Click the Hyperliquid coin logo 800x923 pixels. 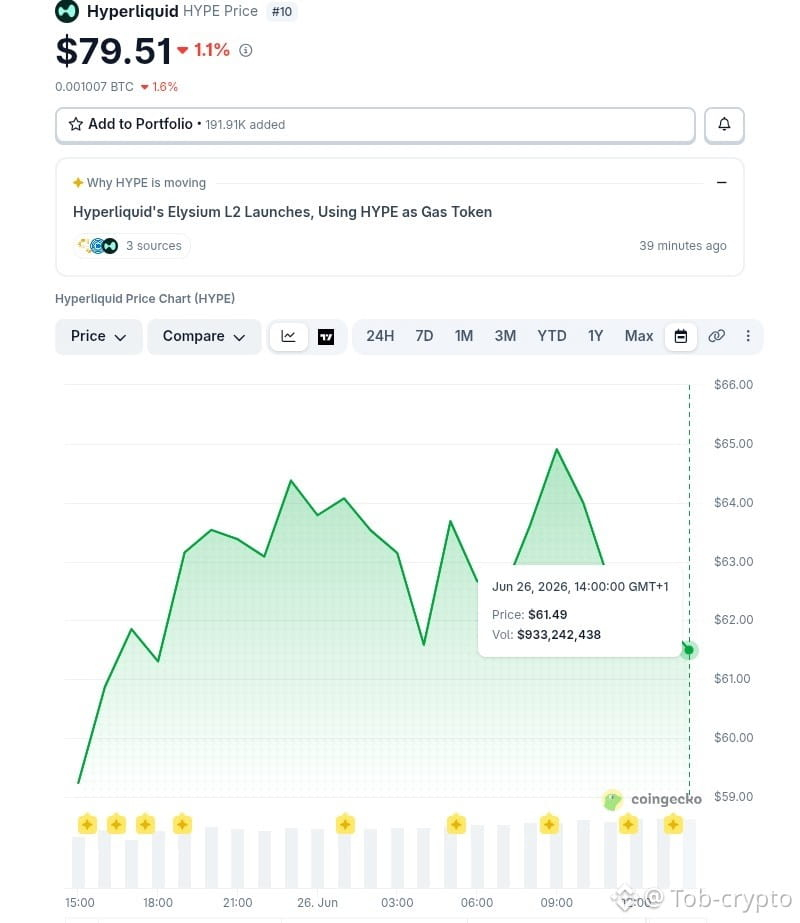tap(67, 11)
